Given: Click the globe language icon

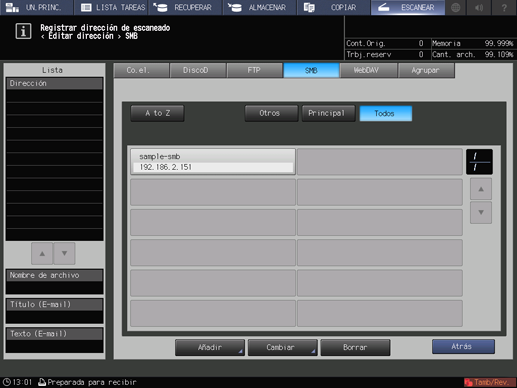Looking at the screenshot, I should point(456,7).
